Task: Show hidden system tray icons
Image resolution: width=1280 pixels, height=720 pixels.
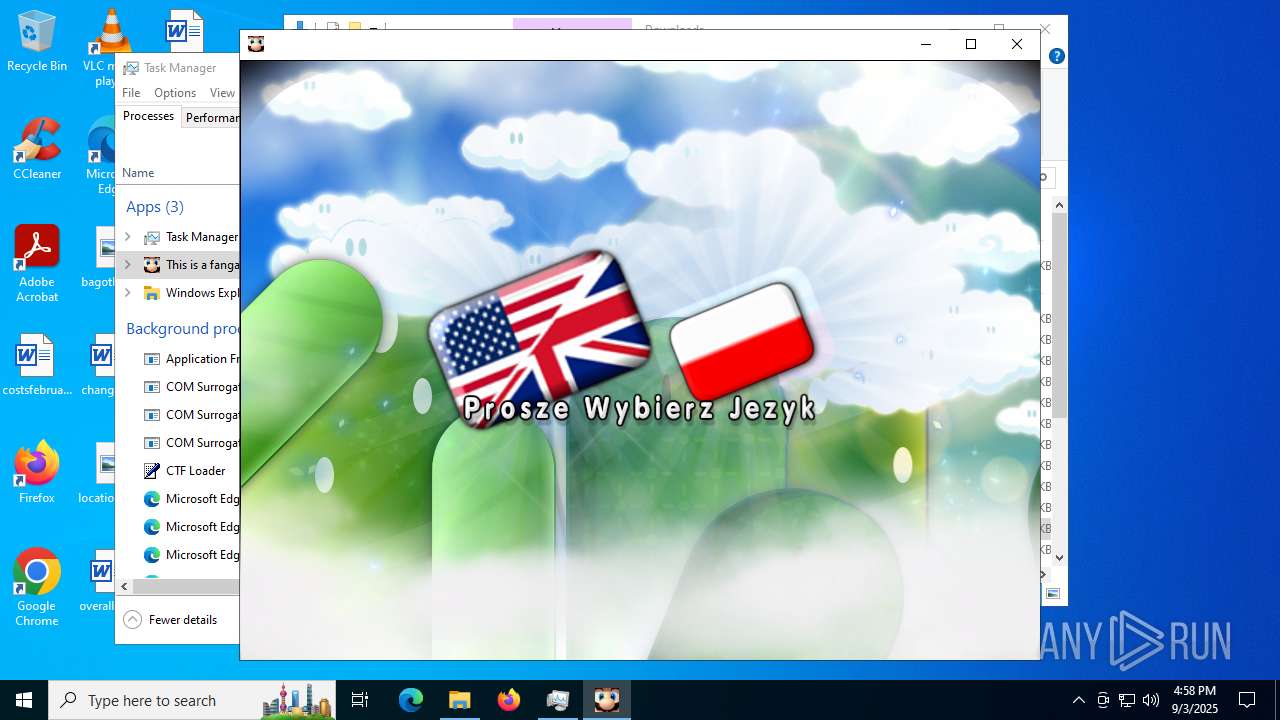Action: (x=1078, y=700)
